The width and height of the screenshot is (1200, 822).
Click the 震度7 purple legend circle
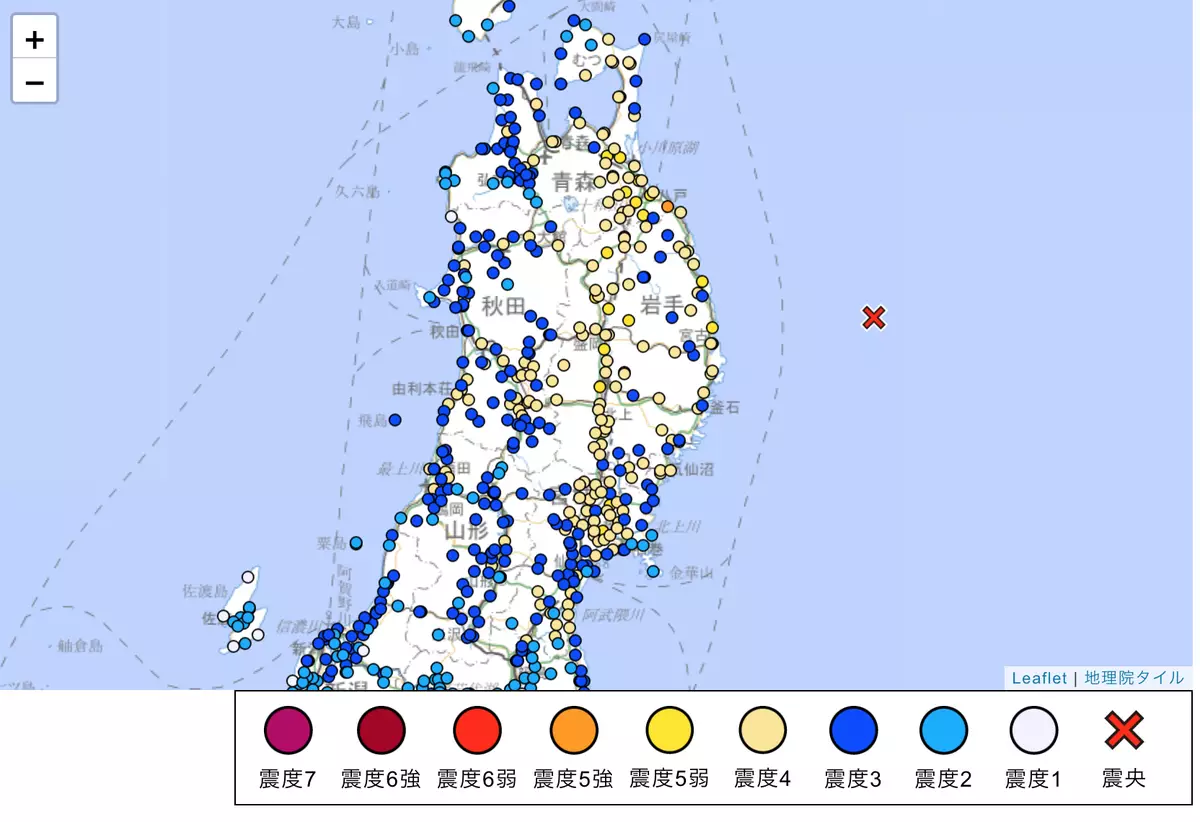click(288, 730)
